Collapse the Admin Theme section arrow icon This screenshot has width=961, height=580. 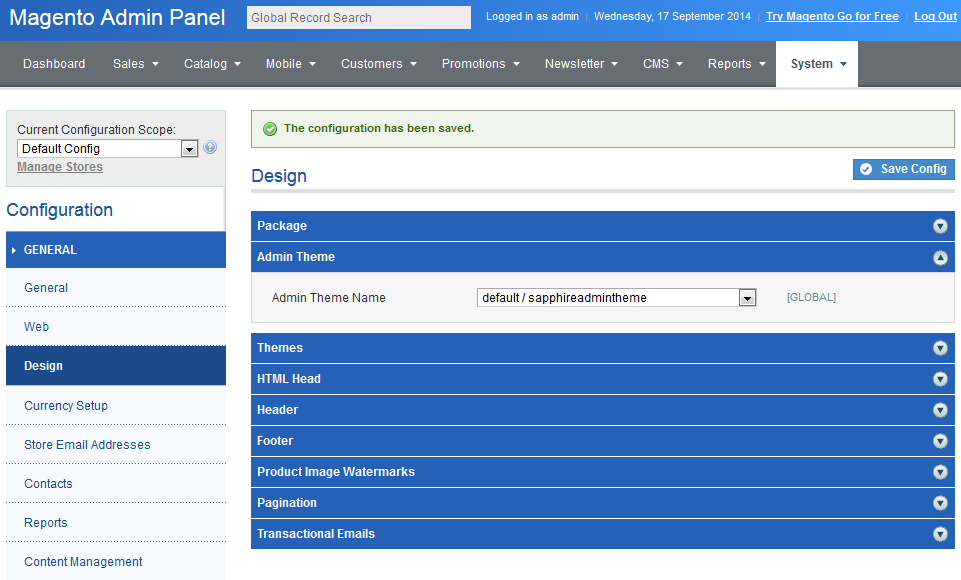click(x=940, y=257)
